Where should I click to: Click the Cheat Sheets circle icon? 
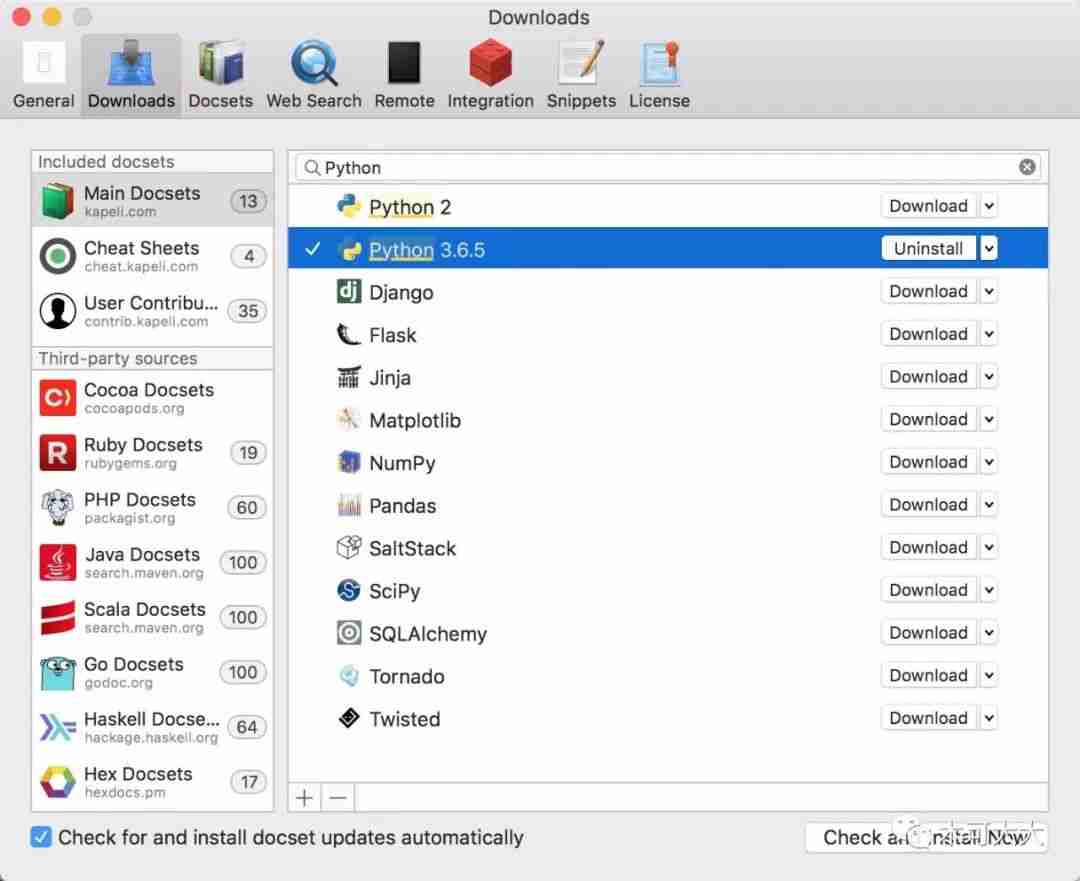click(57, 256)
